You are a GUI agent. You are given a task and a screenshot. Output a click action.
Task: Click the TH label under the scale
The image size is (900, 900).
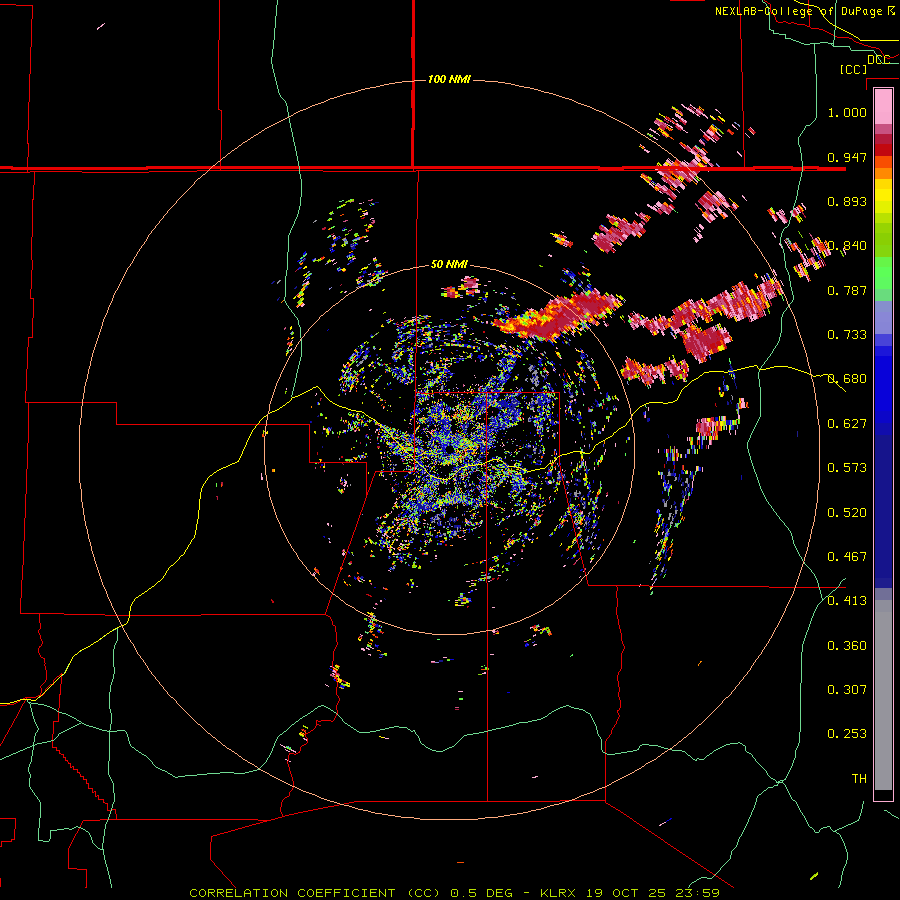(859, 779)
